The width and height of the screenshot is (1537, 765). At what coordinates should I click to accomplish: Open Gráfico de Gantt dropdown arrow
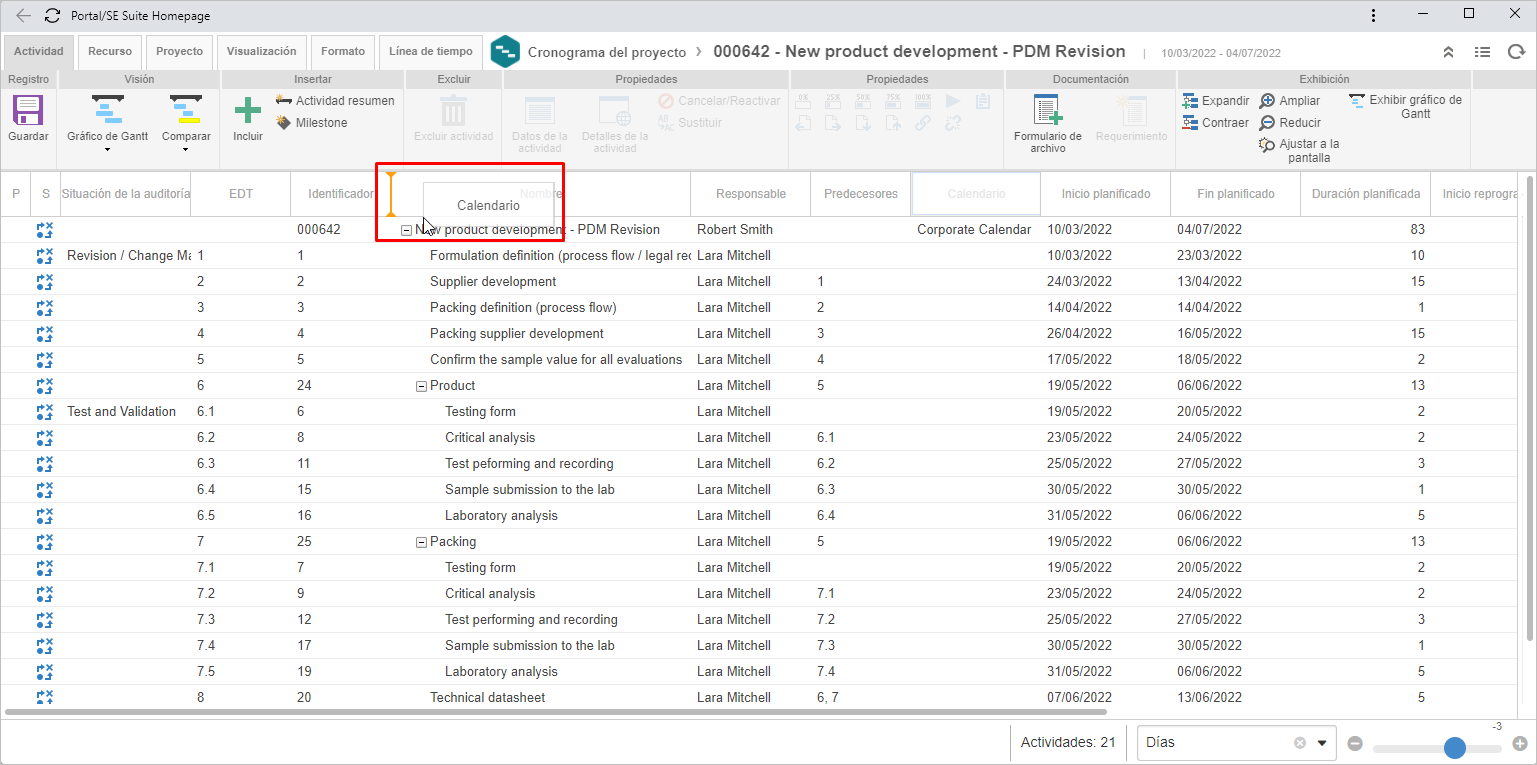(107, 150)
